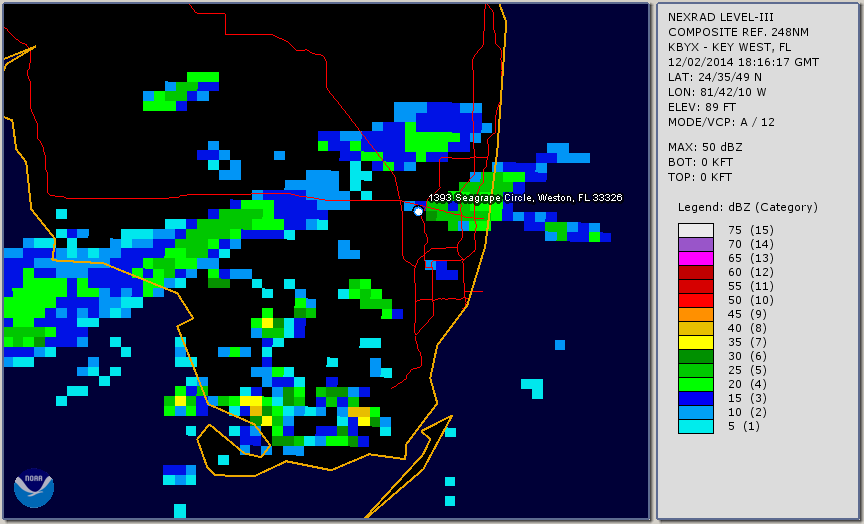Click the LON: 81/42/10 W value
864x524 pixels.
click(717, 92)
